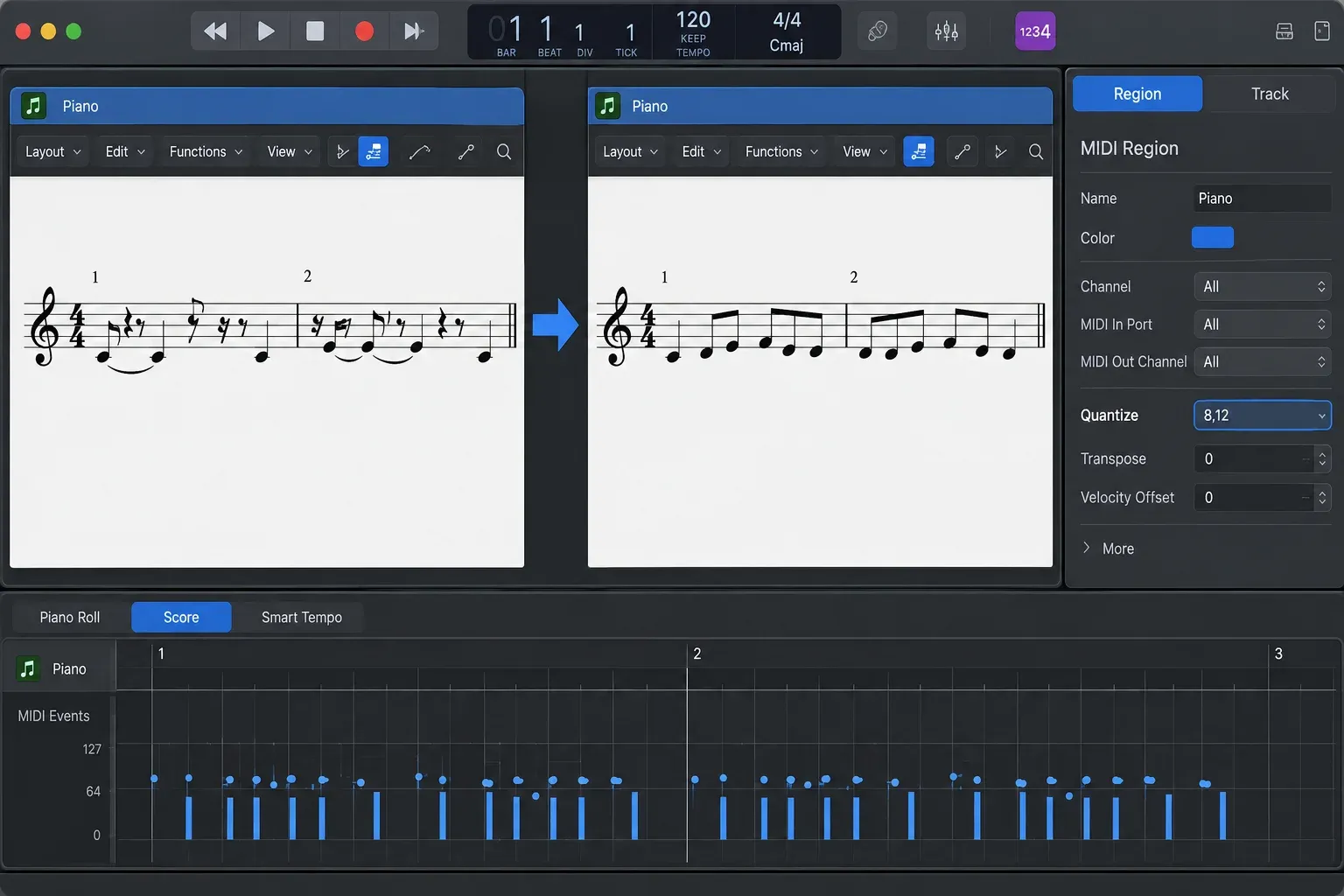The width and height of the screenshot is (1344, 896).
Task: Switch to the Piano Roll editor tab
Action: [70, 617]
